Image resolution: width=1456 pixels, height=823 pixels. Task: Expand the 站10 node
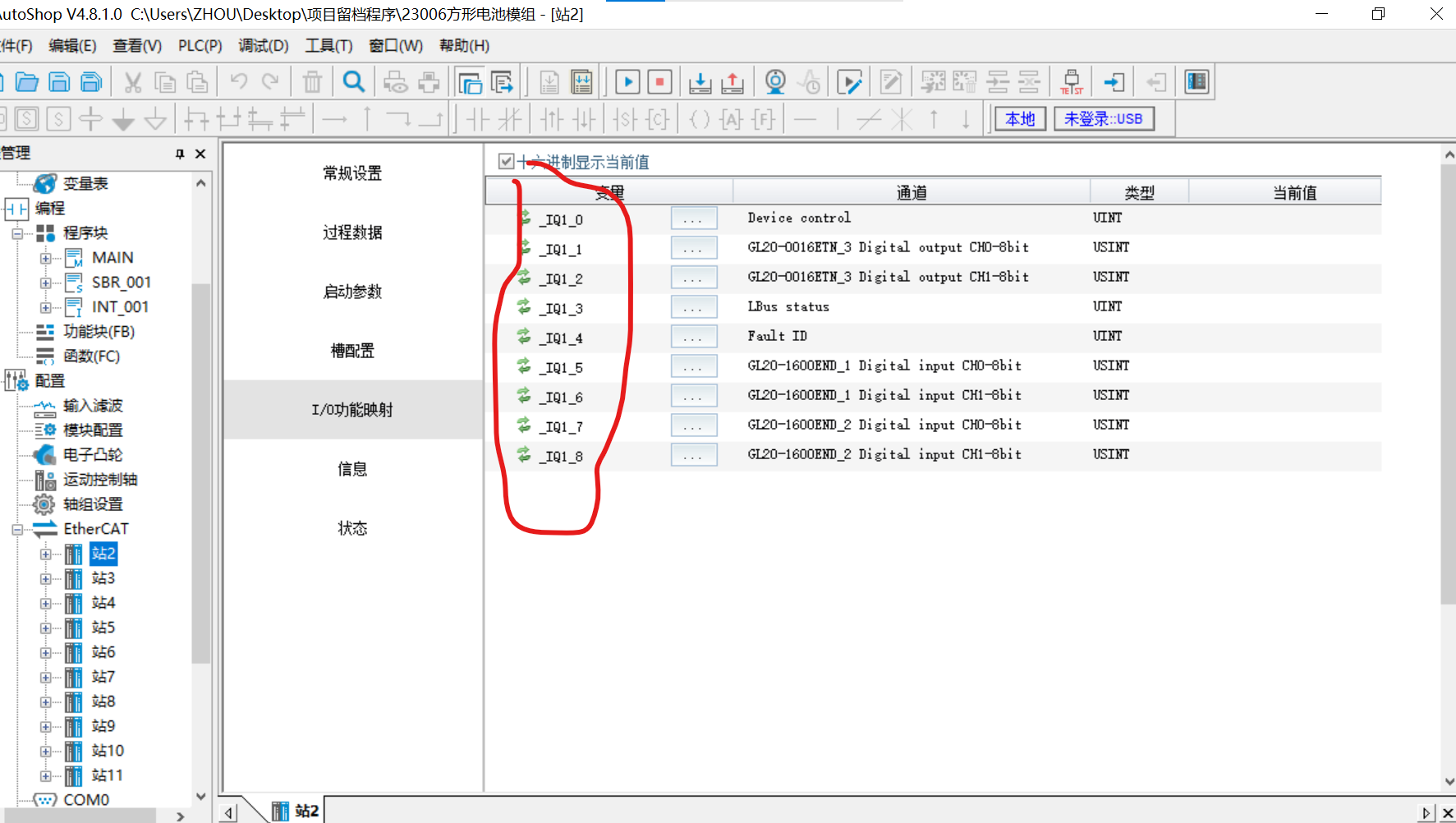tap(45, 752)
